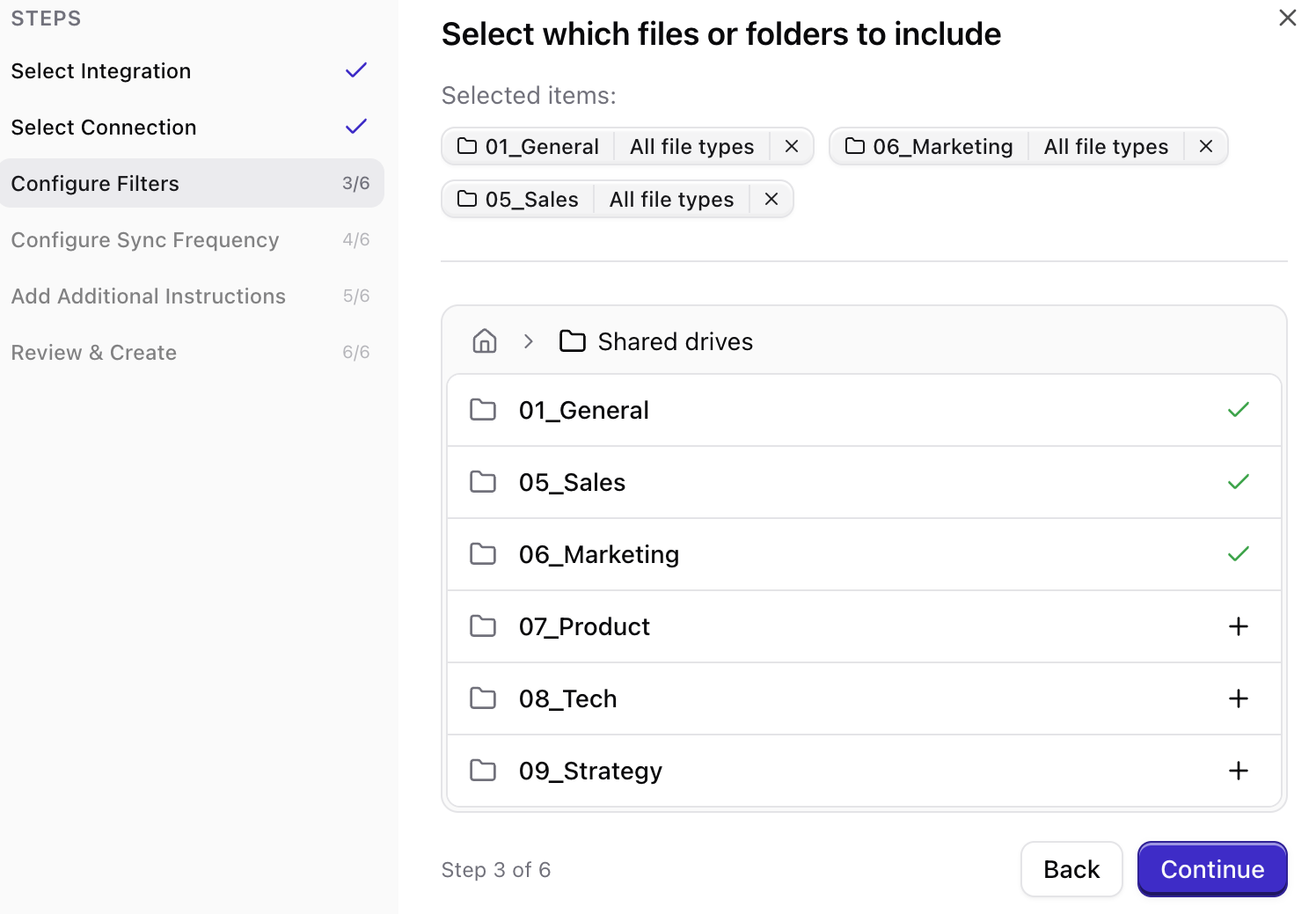
Task: Click the folder icon in the 01_General chip
Action: (x=465, y=146)
